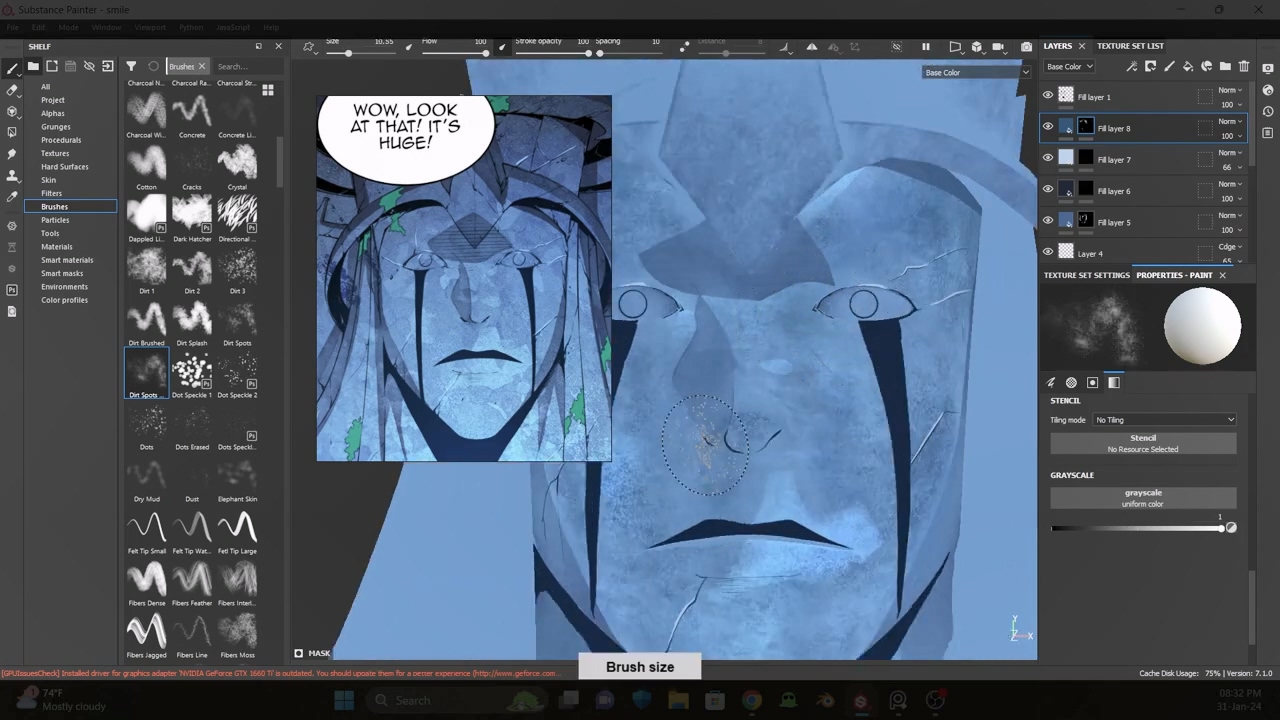Click the add fill layer bucket icon
This screenshot has width=1280, height=720.
(1188, 66)
